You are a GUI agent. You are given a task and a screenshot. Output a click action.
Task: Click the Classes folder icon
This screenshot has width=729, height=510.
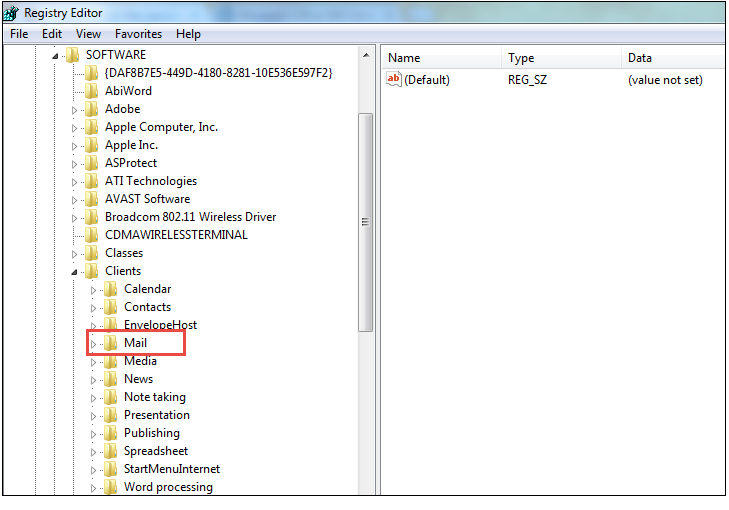tap(92, 253)
